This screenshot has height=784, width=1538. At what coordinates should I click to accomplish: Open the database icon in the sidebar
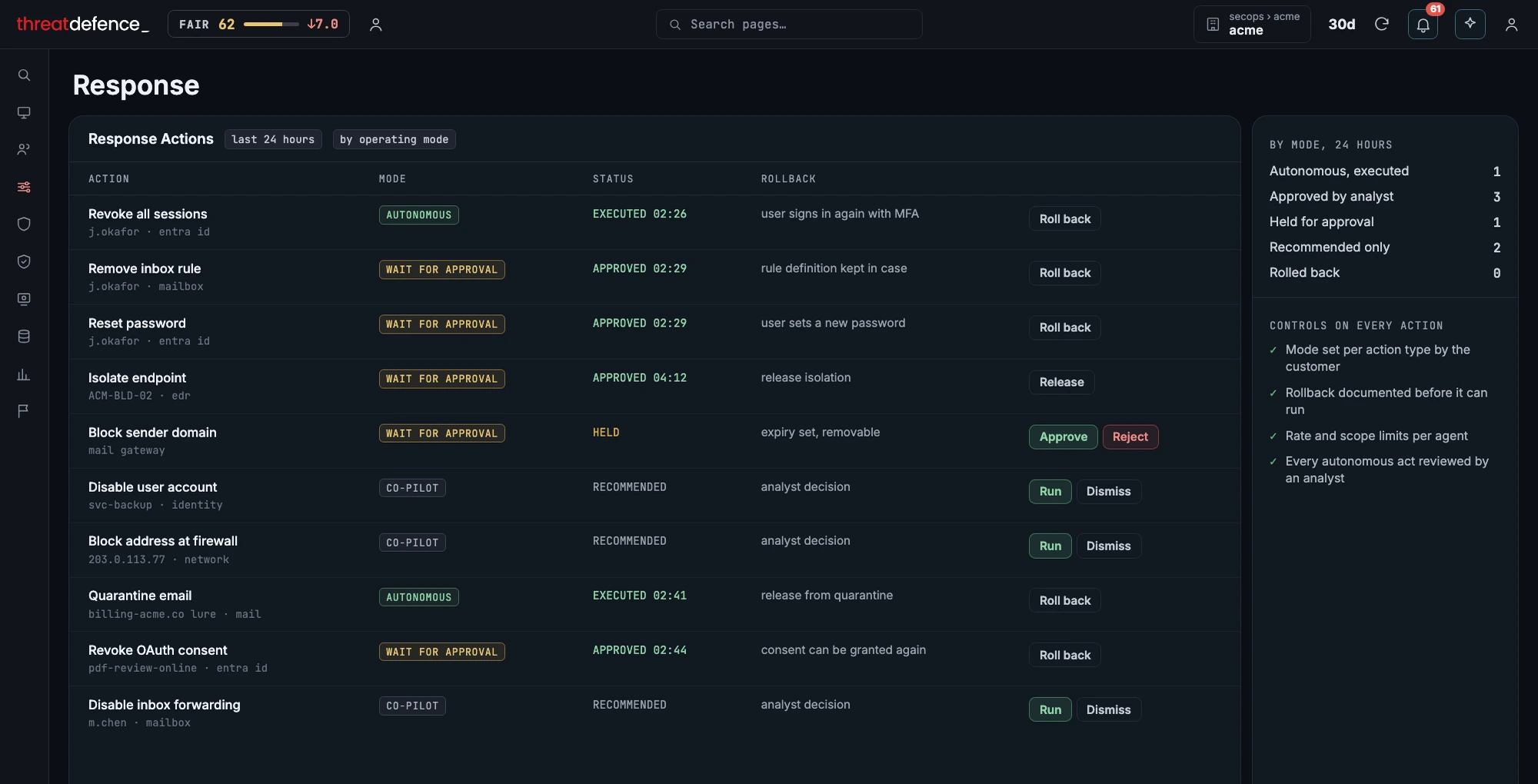pos(24,337)
